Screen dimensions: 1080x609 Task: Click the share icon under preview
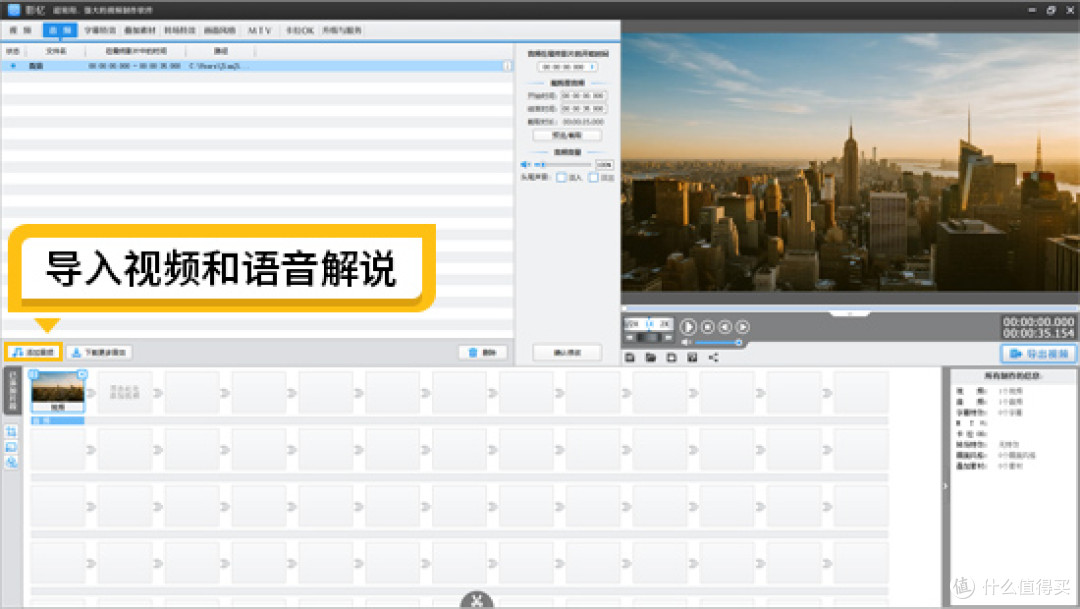(714, 357)
